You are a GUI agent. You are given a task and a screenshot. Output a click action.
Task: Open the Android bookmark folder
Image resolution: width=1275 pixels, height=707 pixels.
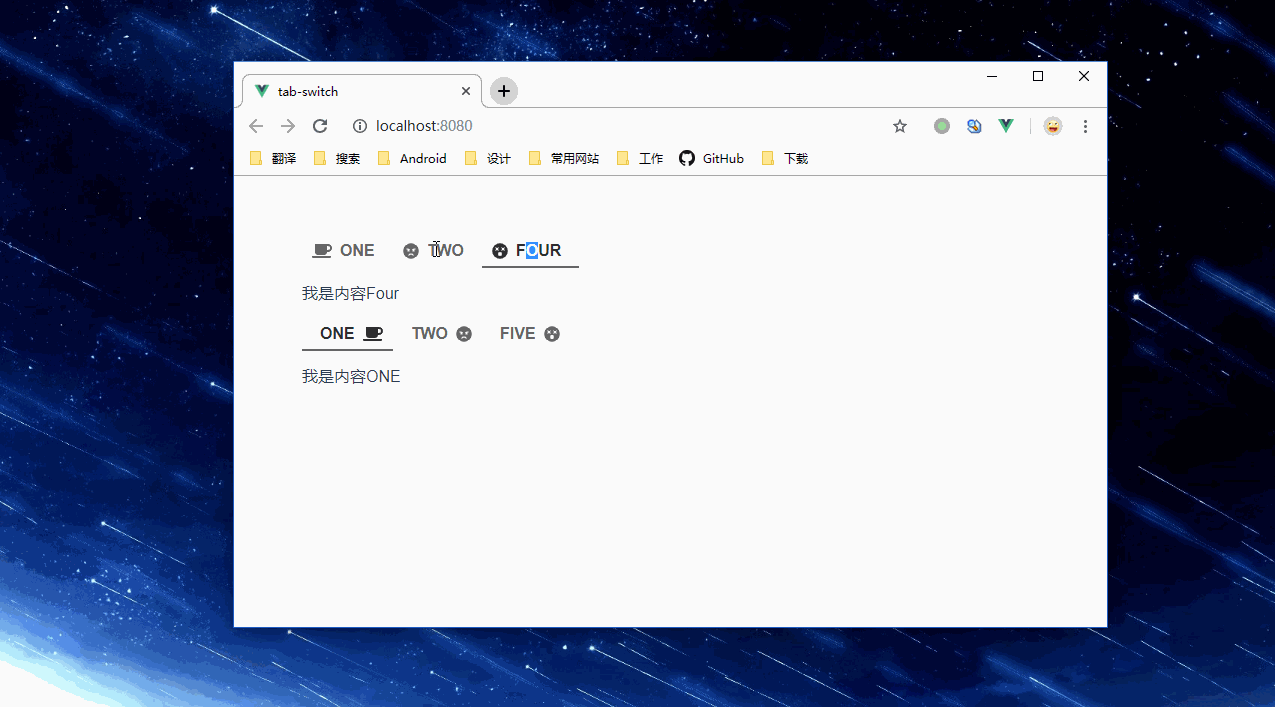pyautogui.click(x=412, y=158)
